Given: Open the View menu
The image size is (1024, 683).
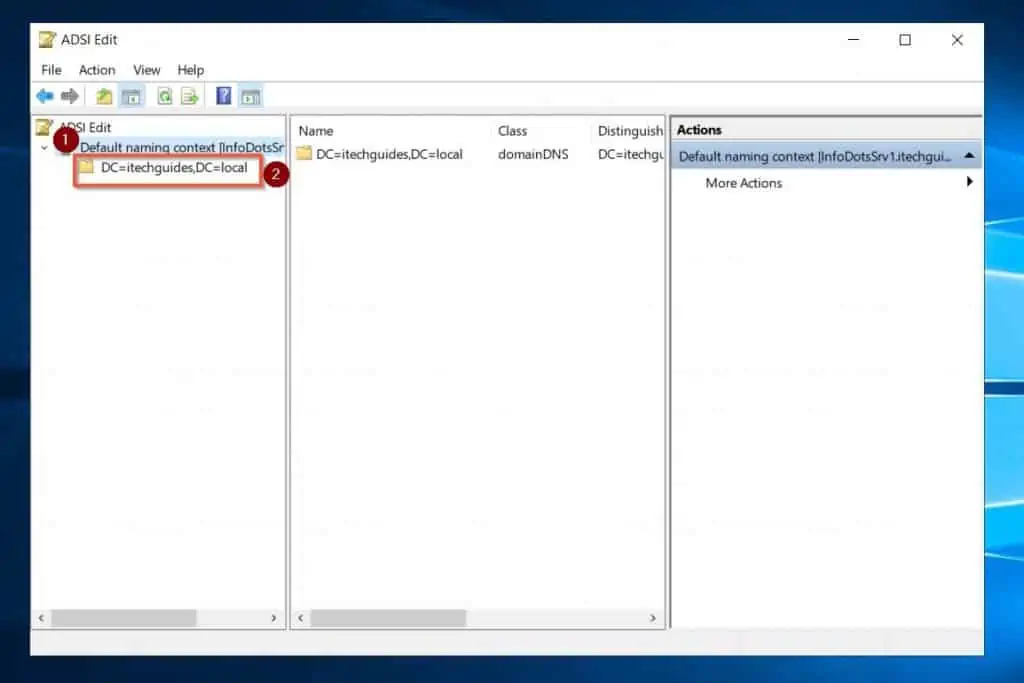Looking at the screenshot, I should coord(146,70).
